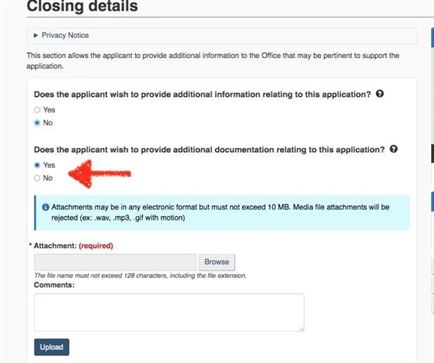The height and width of the screenshot is (363, 434).
Task: Click inside the Comments text area
Action: point(169,313)
